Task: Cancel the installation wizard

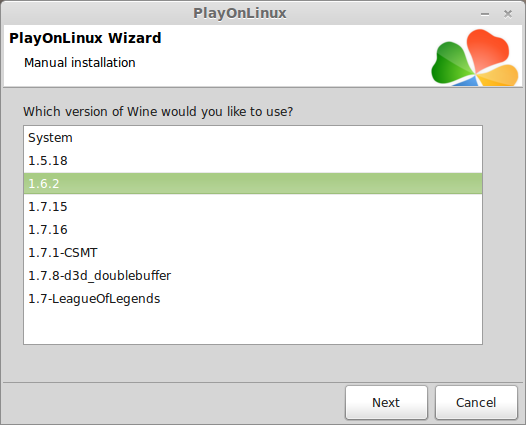Action: (x=476, y=402)
